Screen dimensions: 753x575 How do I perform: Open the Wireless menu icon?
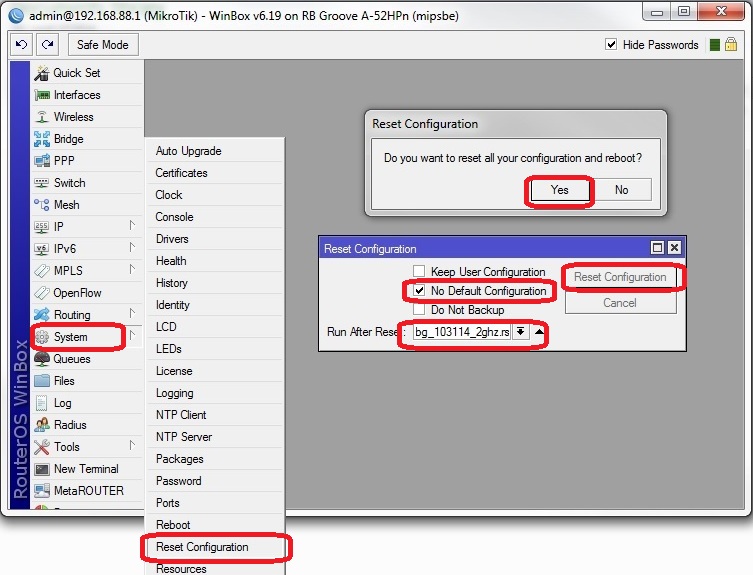coord(42,117)
